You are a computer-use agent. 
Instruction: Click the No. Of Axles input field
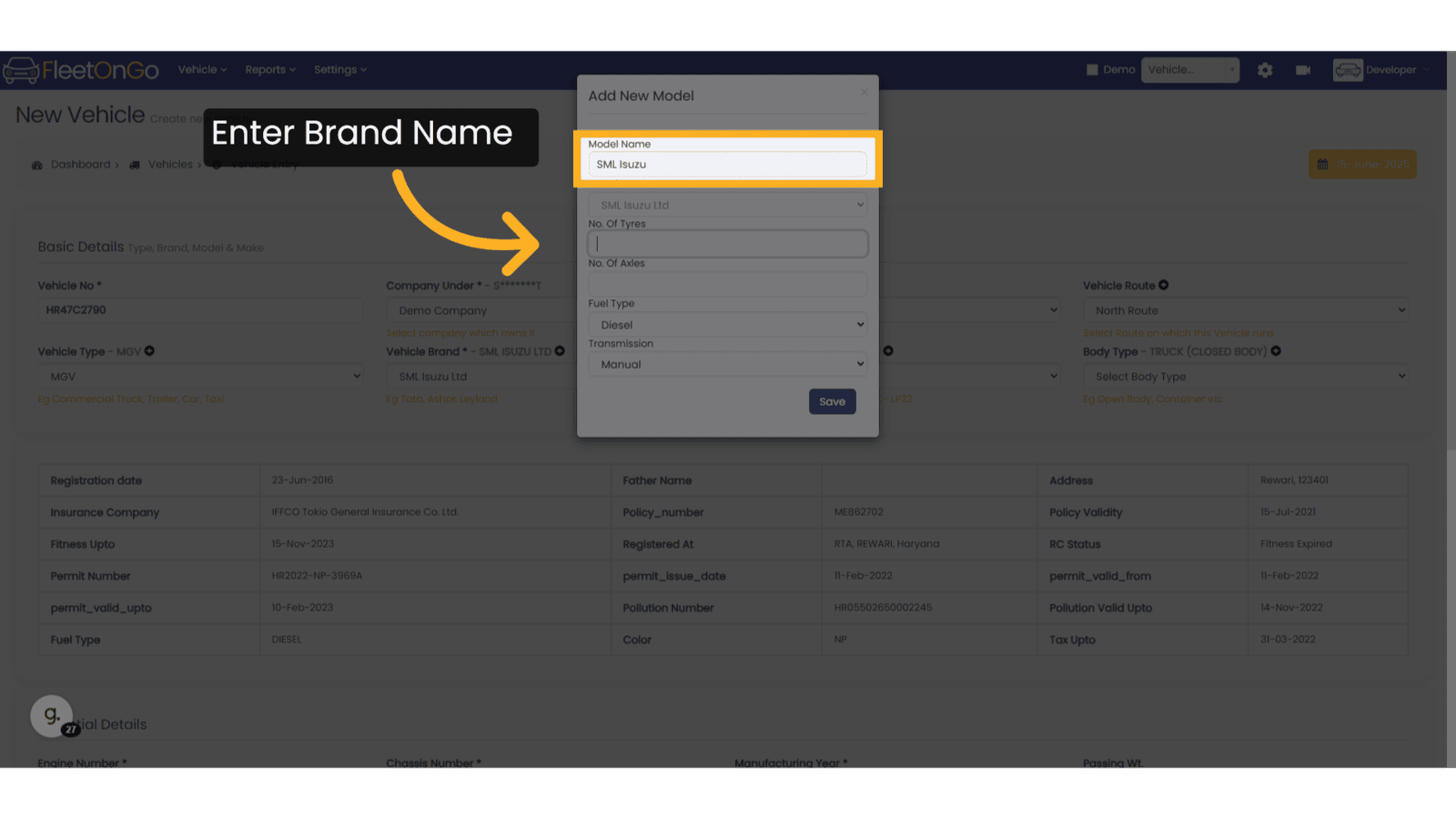pyautogui.click(x=728, y=284)
